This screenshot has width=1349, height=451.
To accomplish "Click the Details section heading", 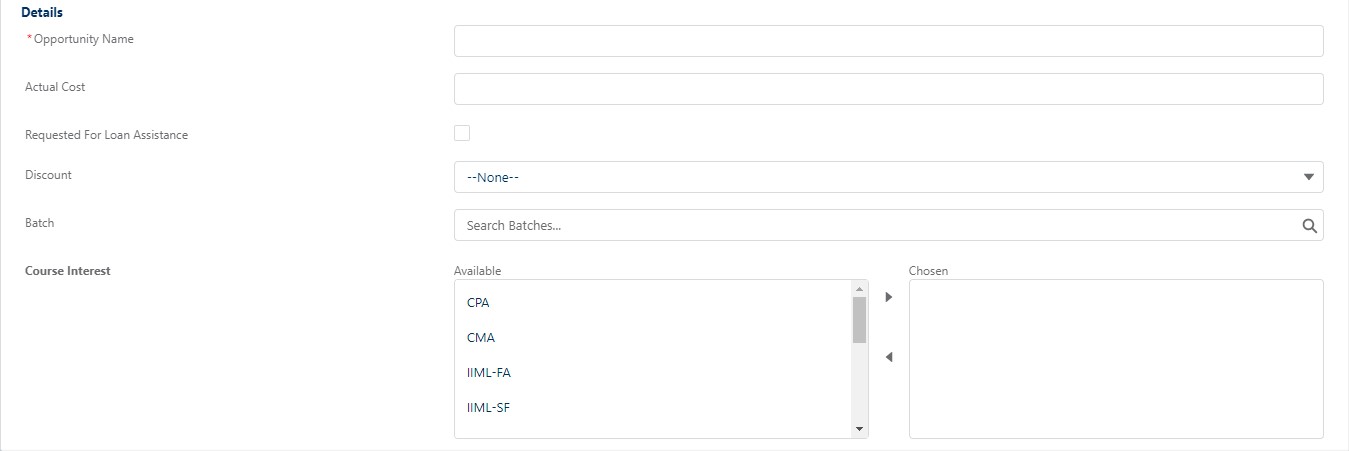I will pyautogui.click(x=42, y=13).
